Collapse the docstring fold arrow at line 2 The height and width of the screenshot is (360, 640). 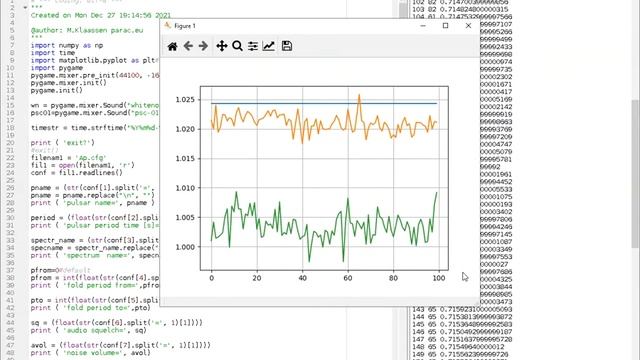click(25, 8)
